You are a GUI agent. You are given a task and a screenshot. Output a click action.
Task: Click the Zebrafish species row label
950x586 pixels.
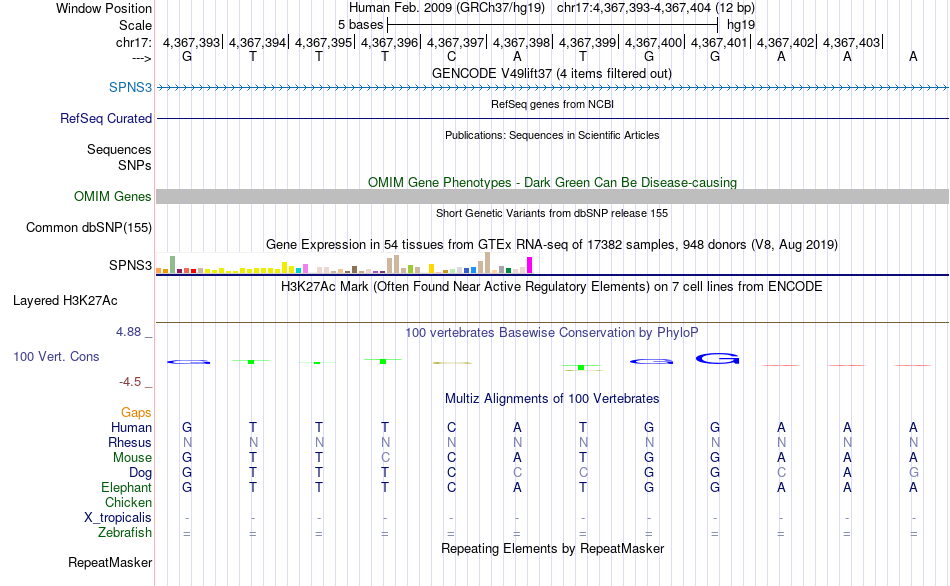click(x=125, y=532)
